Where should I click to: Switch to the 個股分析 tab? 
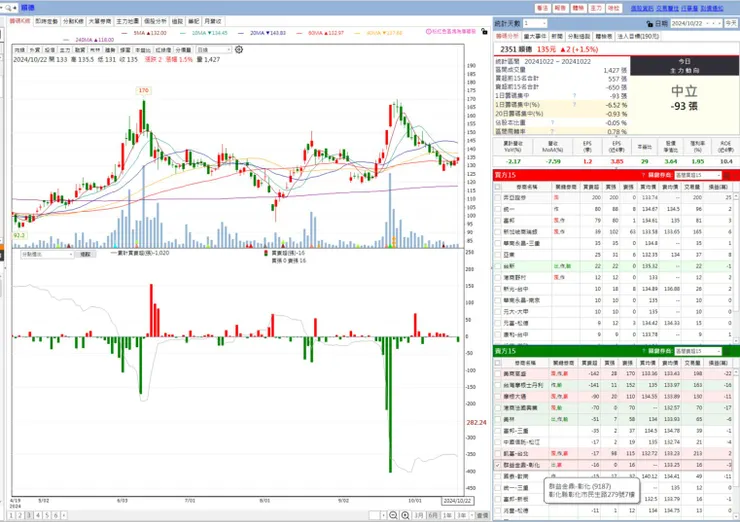click(155, 21)
